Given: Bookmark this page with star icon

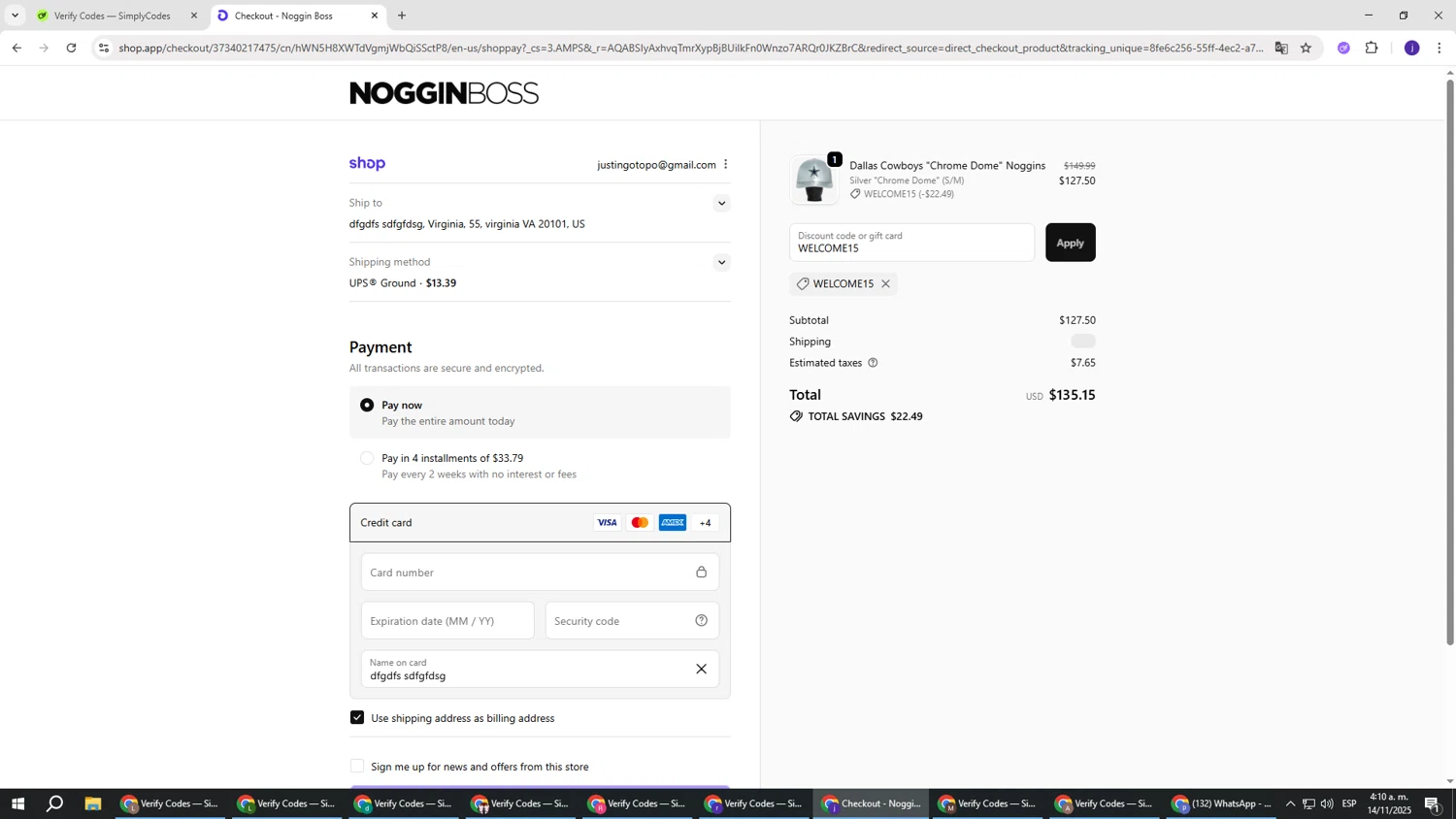Looking at the screenshot, I should click(1307, 48).
